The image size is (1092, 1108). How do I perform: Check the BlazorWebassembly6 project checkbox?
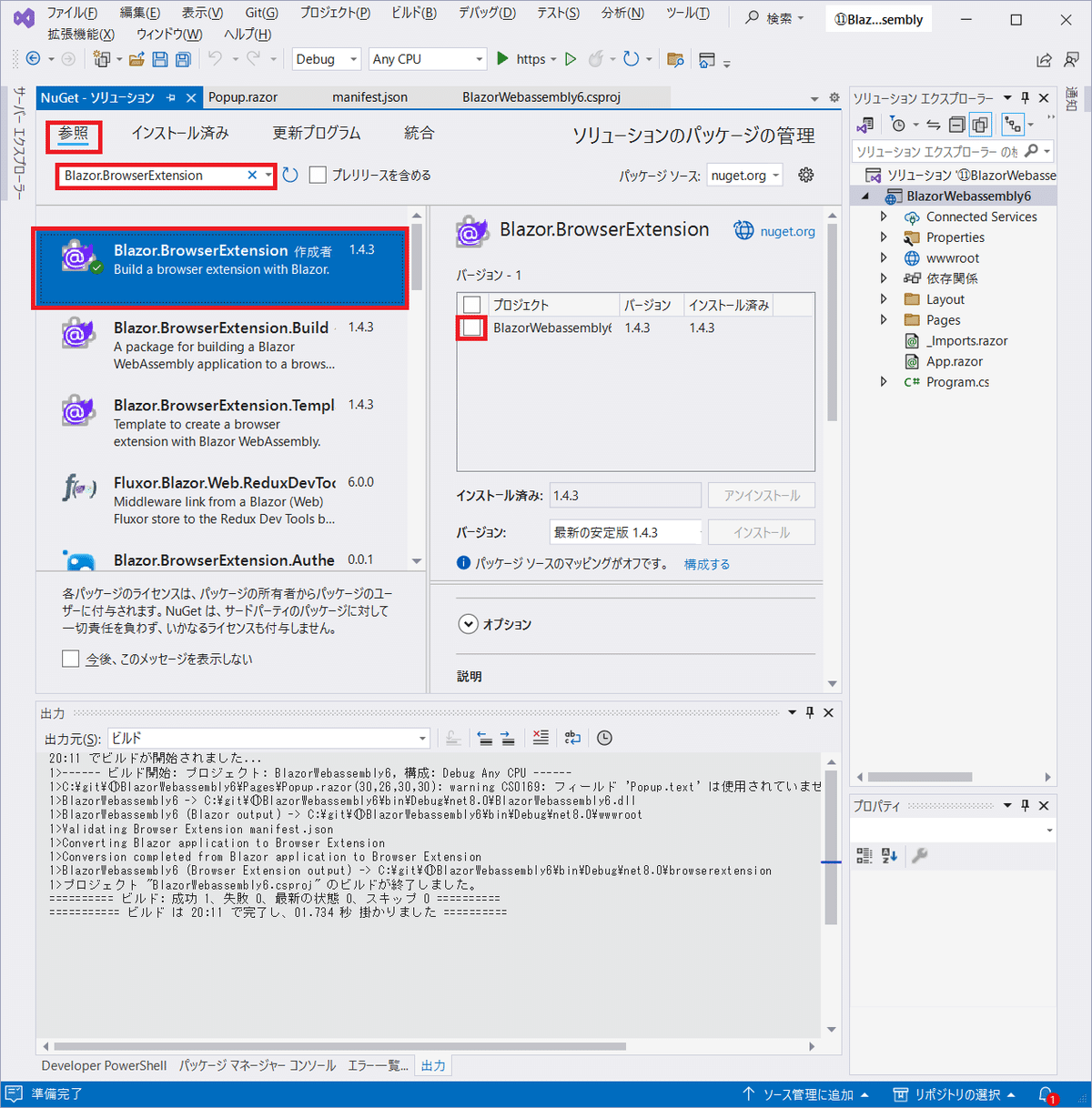coord(471,327)
